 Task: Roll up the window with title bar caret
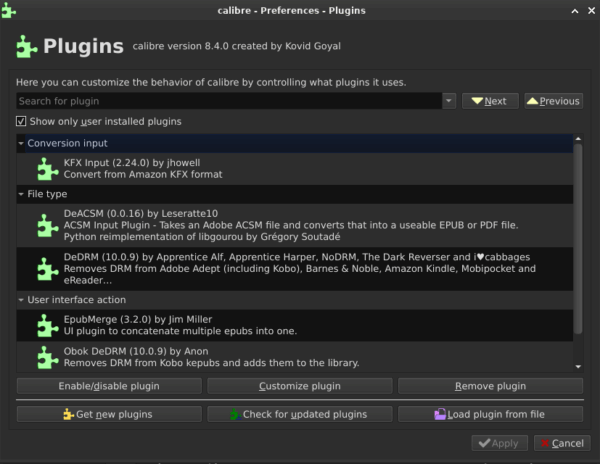[575, 11]
